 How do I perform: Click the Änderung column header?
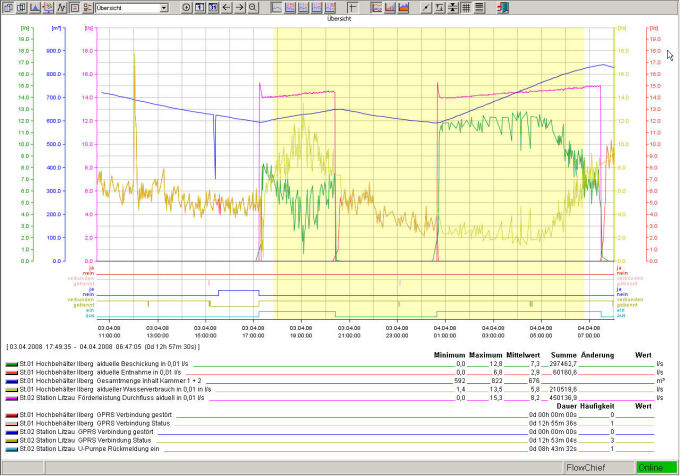[x=598, y=355]
